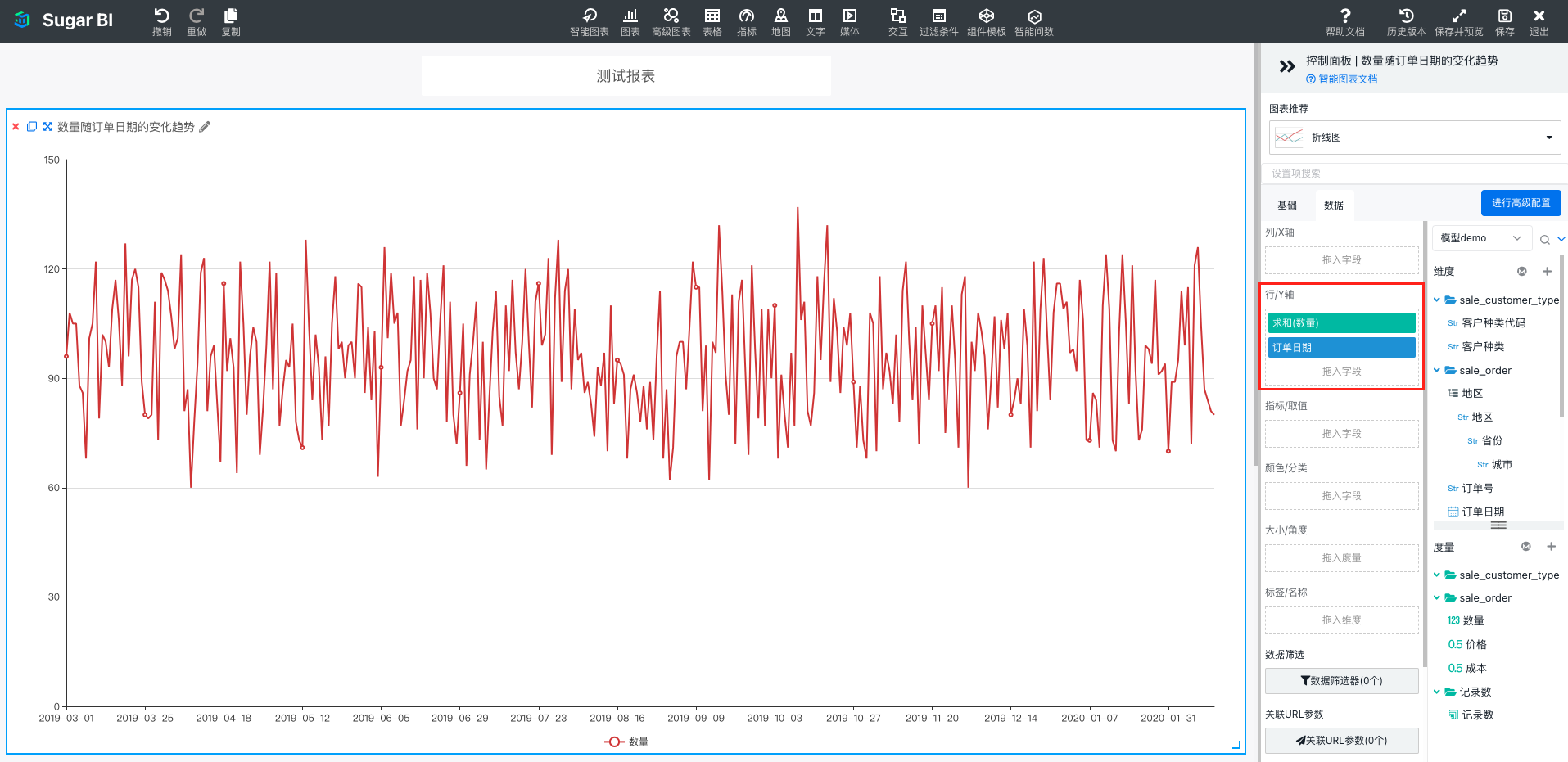This screenshot has height=762, width=1568.
Task: Open the 媒体 media tool
Action: pos(850,21)
